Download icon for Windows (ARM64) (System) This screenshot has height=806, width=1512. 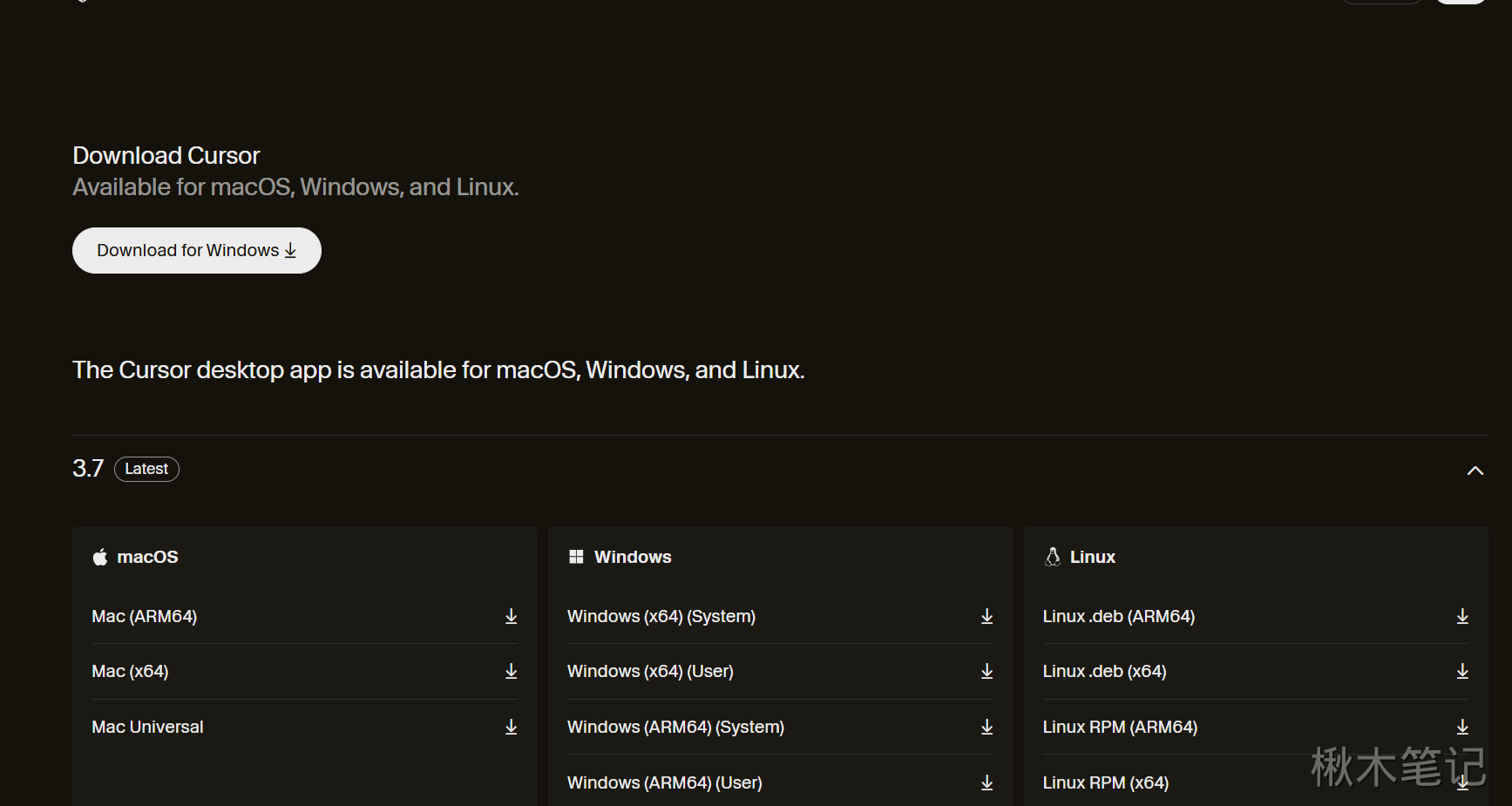[x=987, y=728]
